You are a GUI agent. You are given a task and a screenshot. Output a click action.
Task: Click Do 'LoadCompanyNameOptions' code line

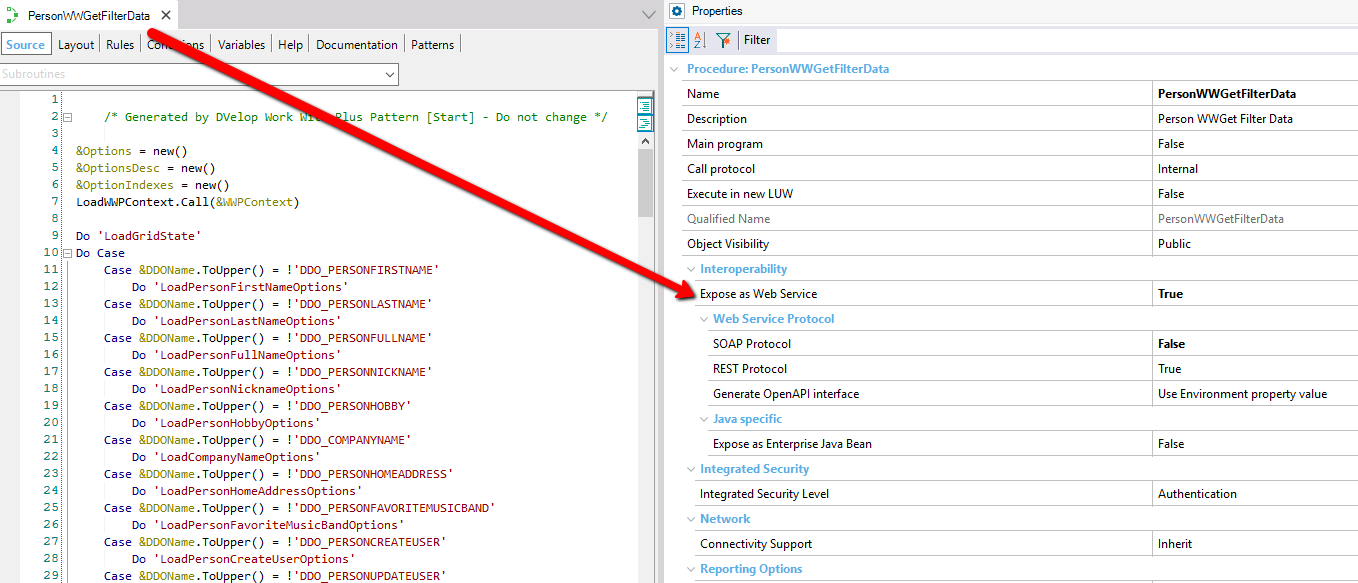[226, 457]
